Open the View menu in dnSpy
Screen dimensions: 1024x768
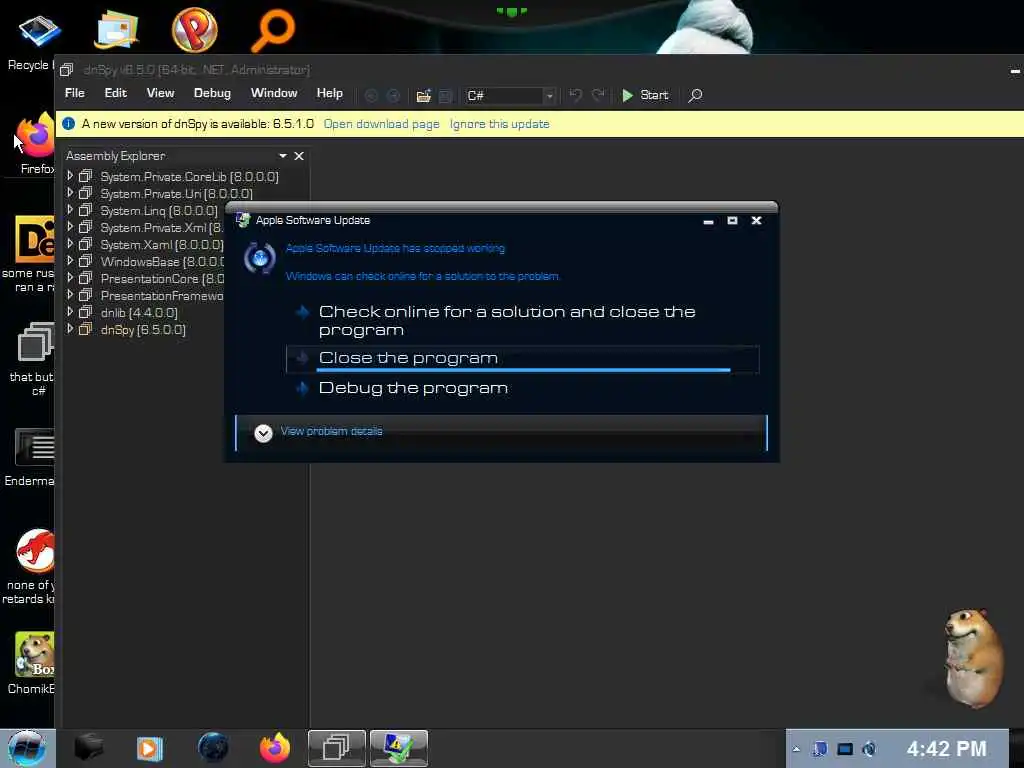[x=160, y=93]
